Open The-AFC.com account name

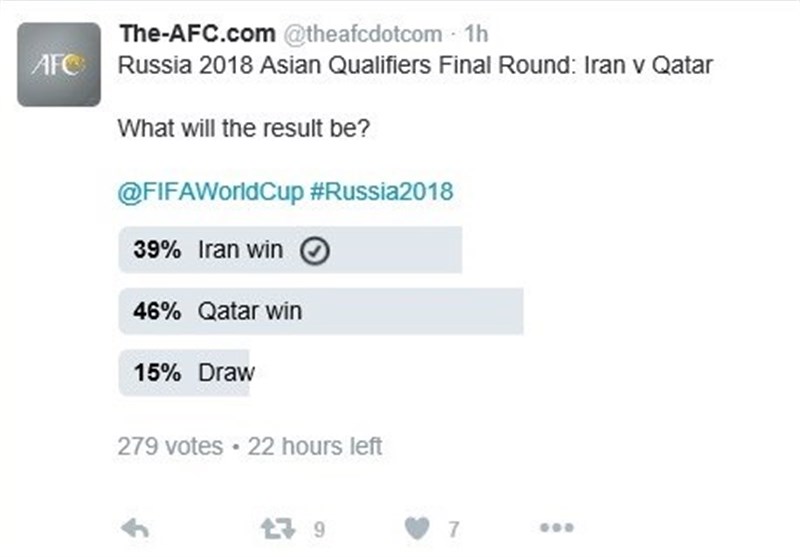click(196, 34)
